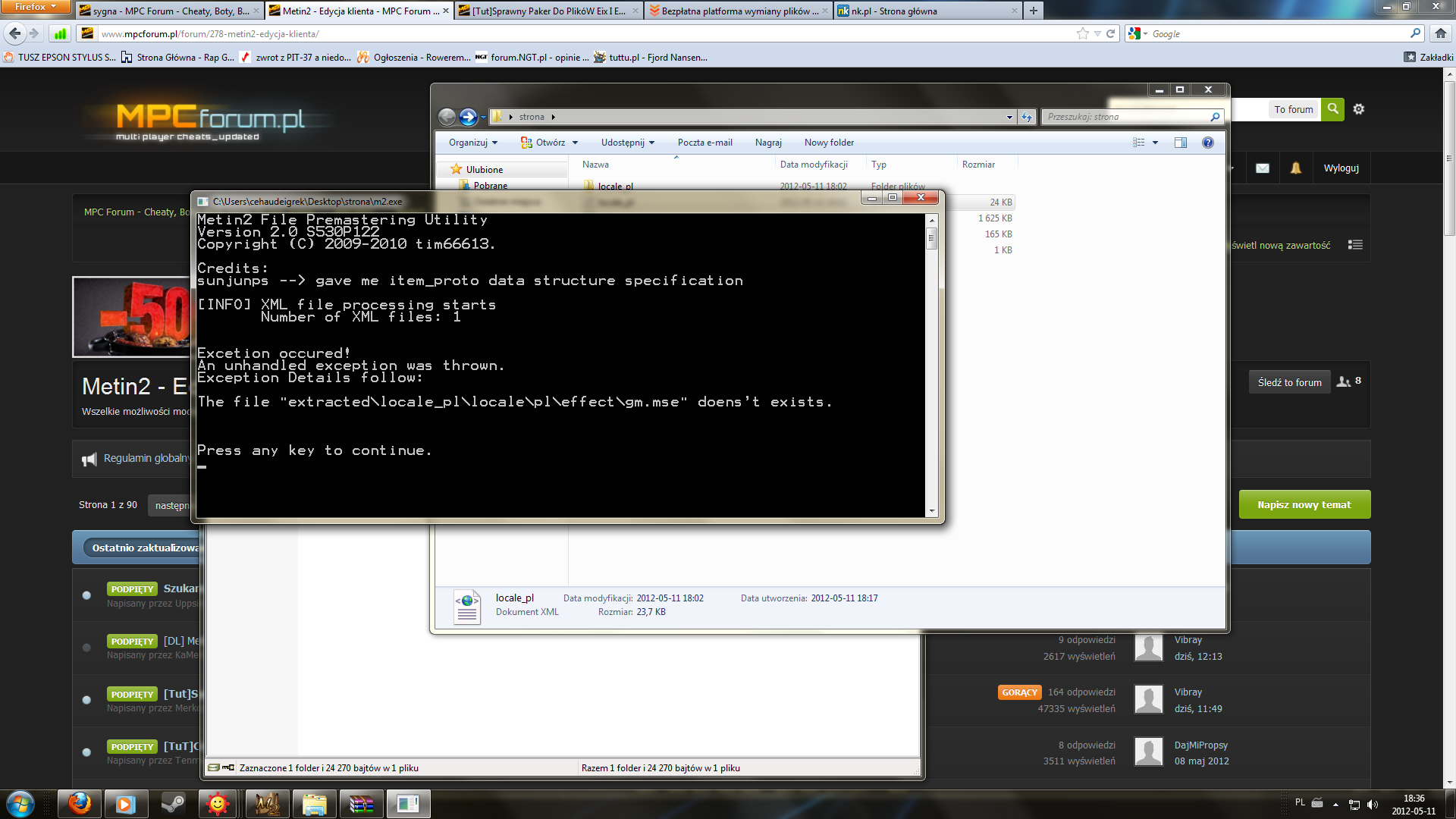Open Windows Explorer taskbar icon

tap(314, 804)
